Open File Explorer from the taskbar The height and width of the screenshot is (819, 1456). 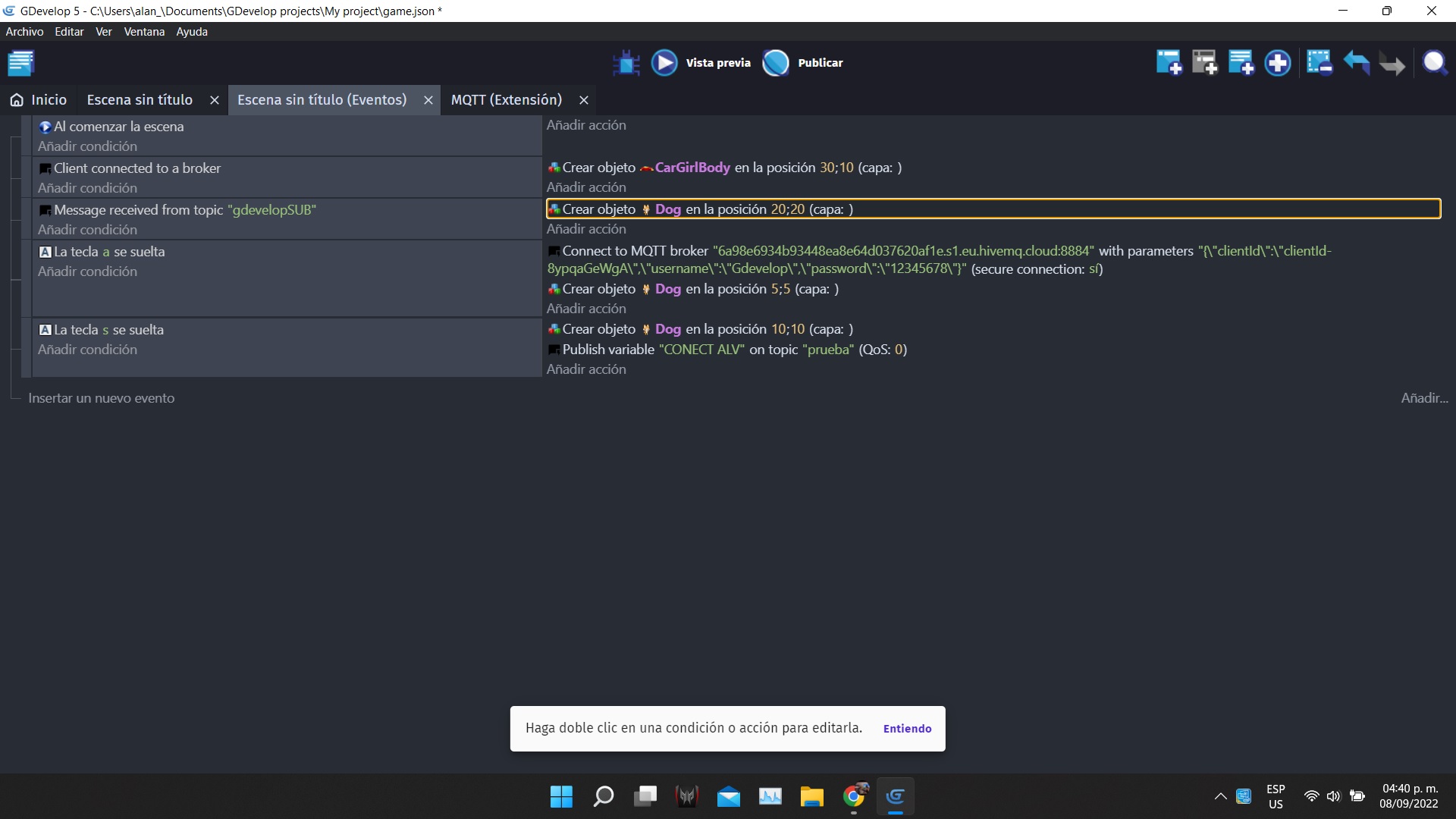(x=812, y=796)
